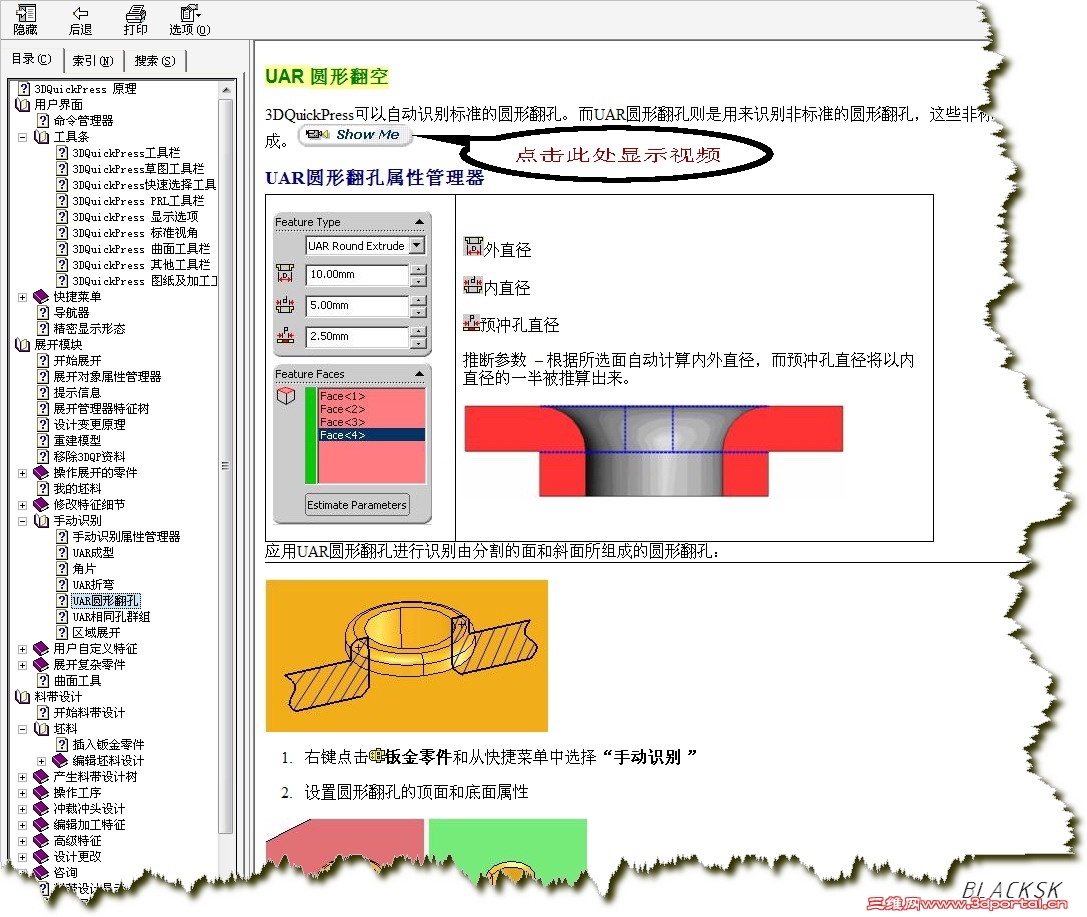Collapse the 手动识别 tree node

[22, 521]
